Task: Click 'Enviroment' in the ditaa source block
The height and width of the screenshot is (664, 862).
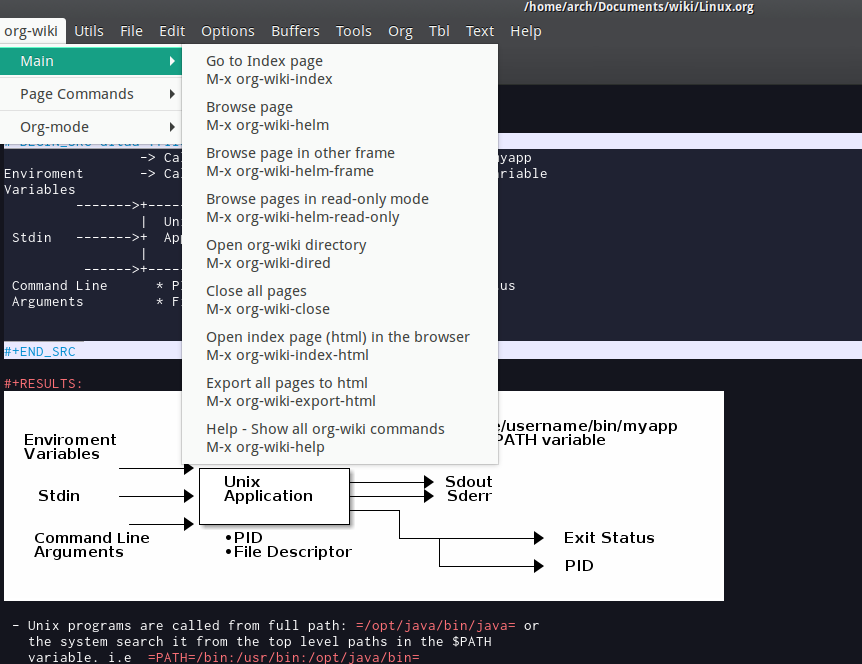Action: click(43, 174)
